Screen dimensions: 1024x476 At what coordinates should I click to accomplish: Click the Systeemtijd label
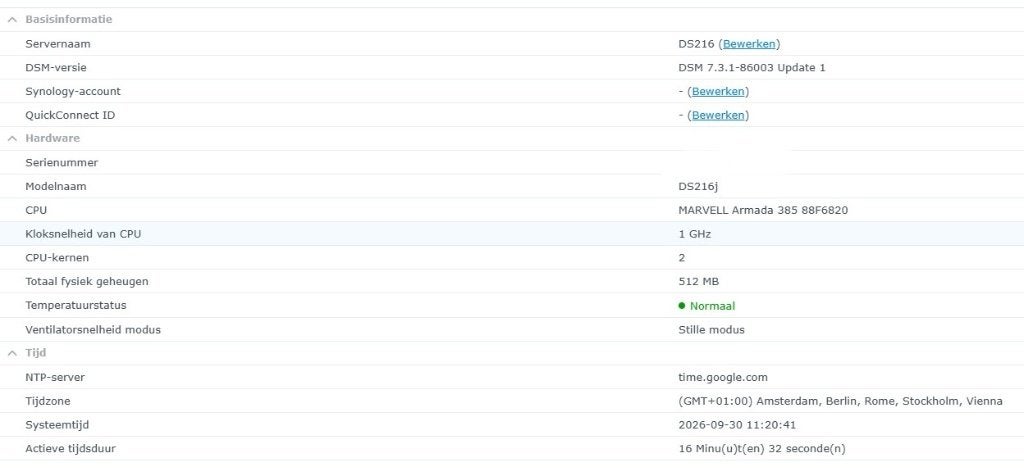point(57,425)
